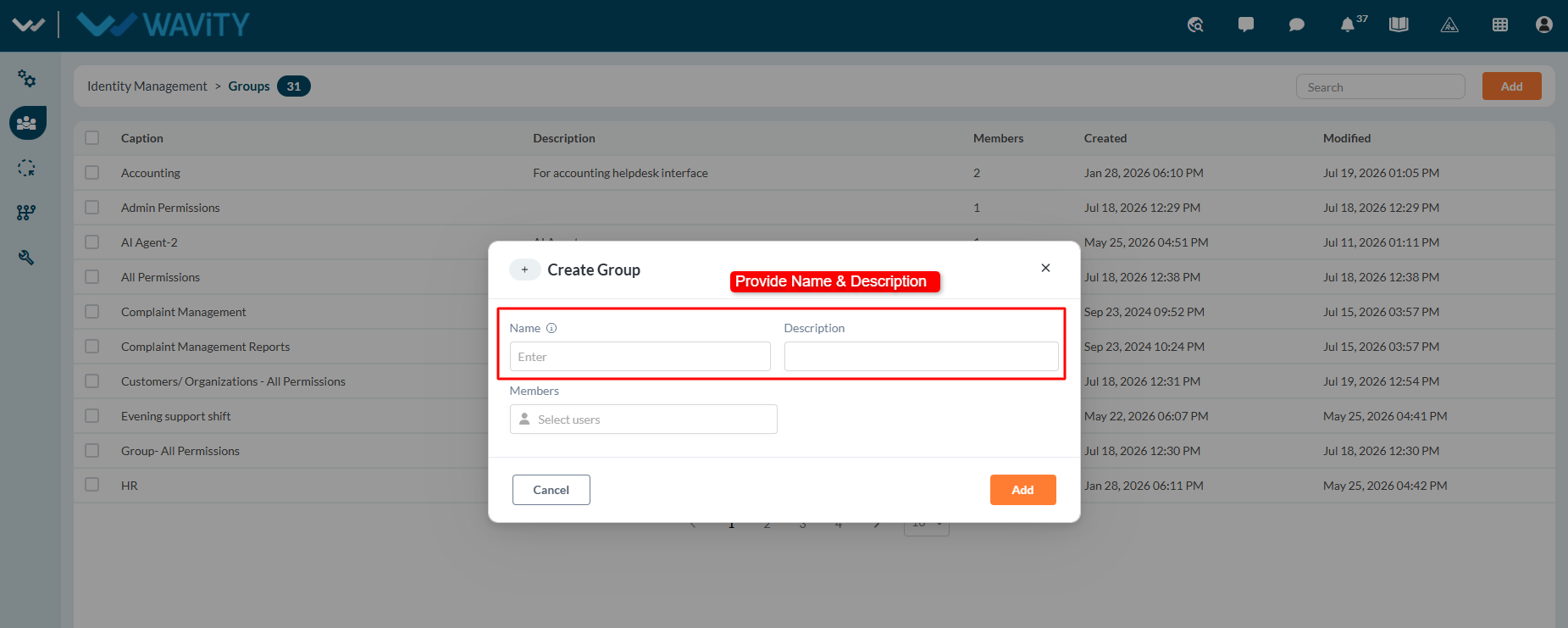
Task: Open the Group- All Permissions group
Action: (x=180, y=451)
